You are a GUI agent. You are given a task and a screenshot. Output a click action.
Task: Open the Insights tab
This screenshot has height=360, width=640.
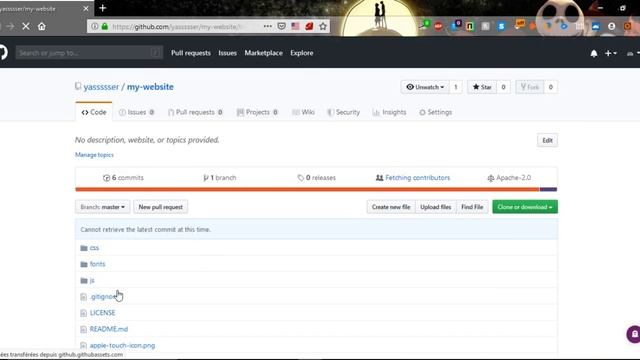pyautogui.click(x=389, y=112)
